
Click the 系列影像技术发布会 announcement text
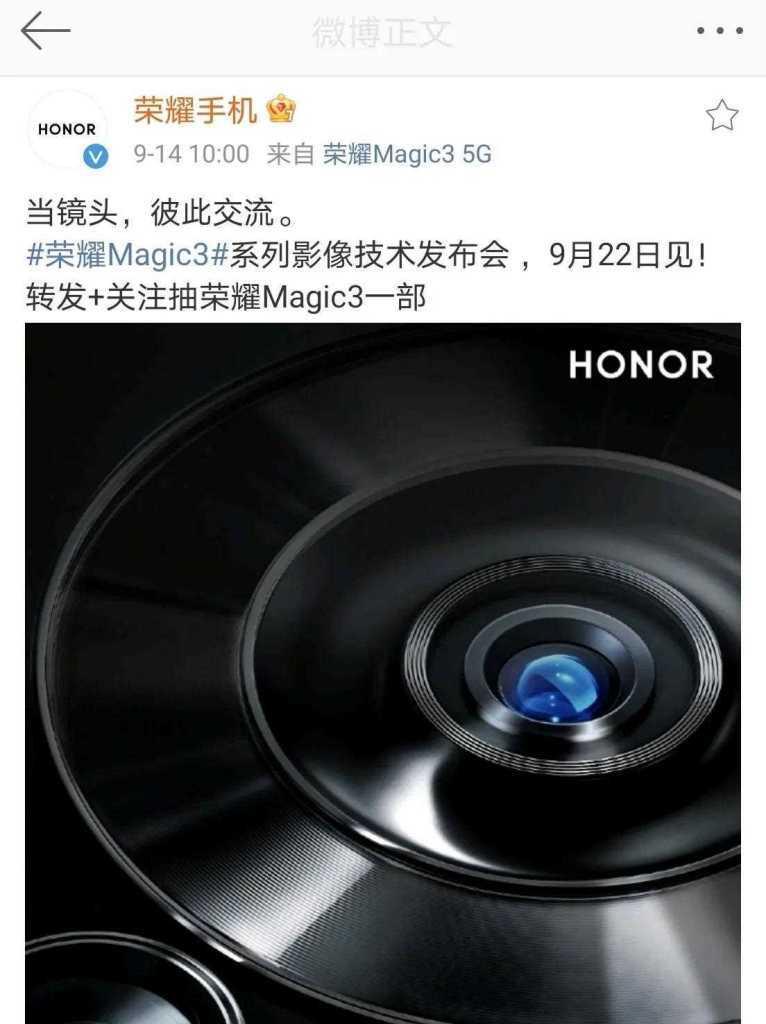(369, 255)
